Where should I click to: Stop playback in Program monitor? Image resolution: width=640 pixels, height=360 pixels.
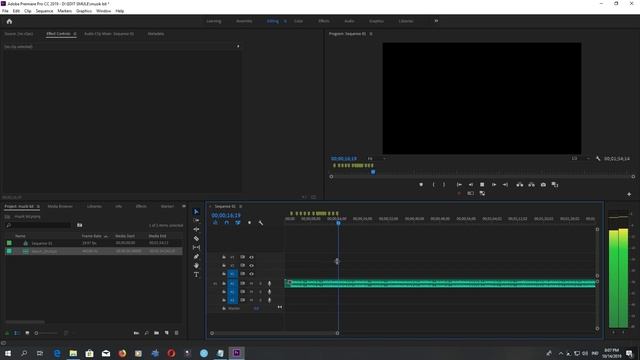(x=482, y=184)
